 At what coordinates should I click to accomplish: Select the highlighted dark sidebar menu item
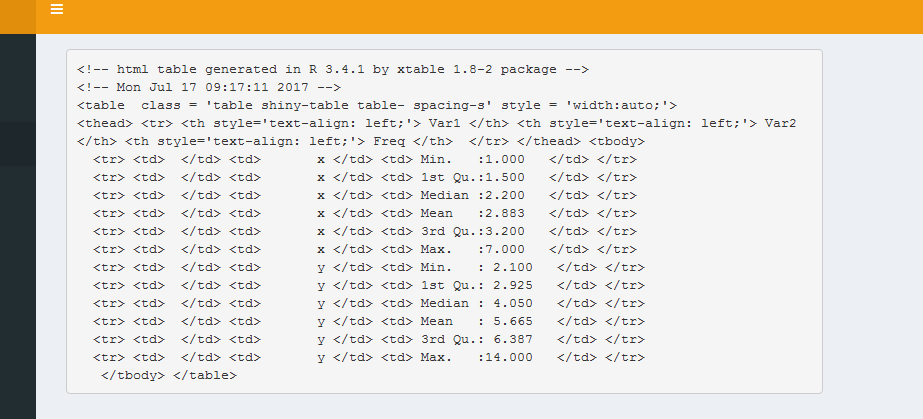pos(17,138)
